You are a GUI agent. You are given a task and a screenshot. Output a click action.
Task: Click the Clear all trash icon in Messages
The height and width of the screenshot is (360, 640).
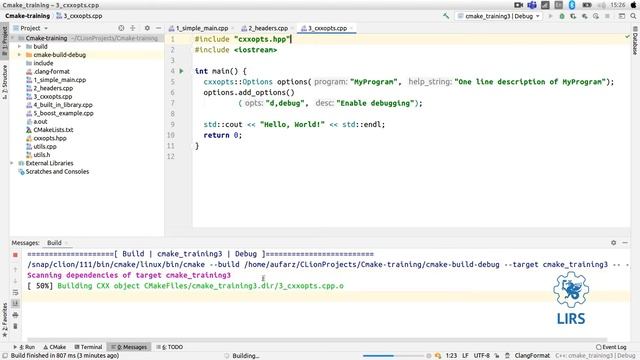16,326
